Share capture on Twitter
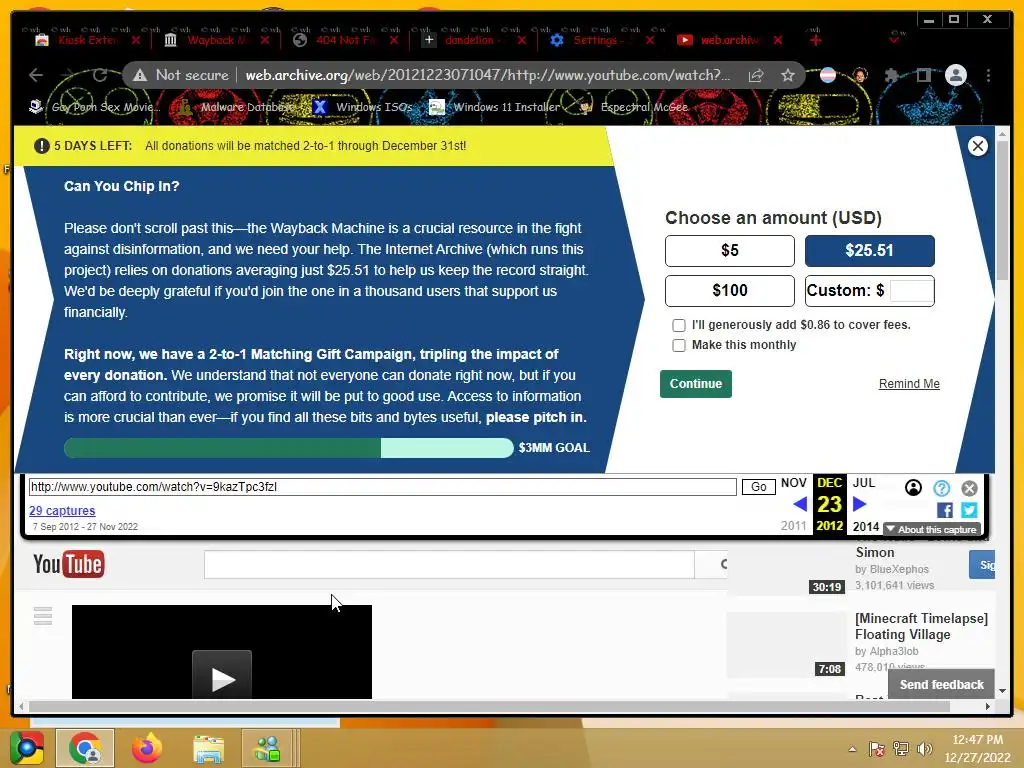Screen dimensions: 1024x768 point(969,510)
